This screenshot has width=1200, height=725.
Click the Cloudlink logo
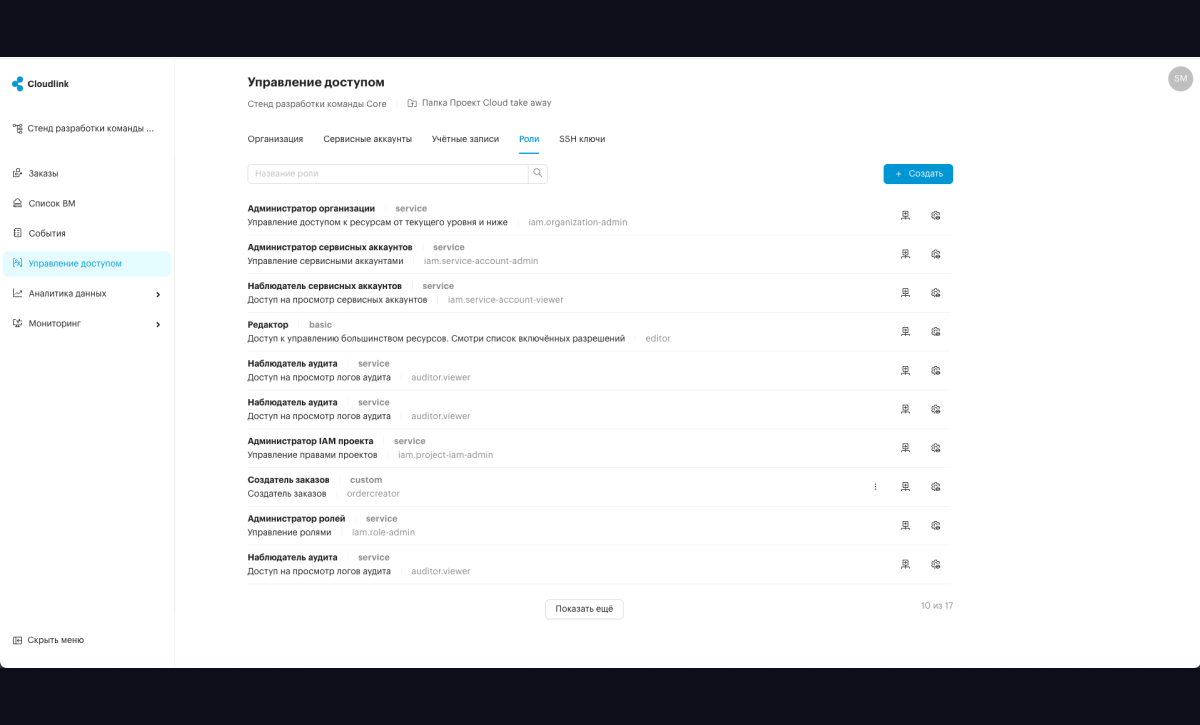coord(40,84)
